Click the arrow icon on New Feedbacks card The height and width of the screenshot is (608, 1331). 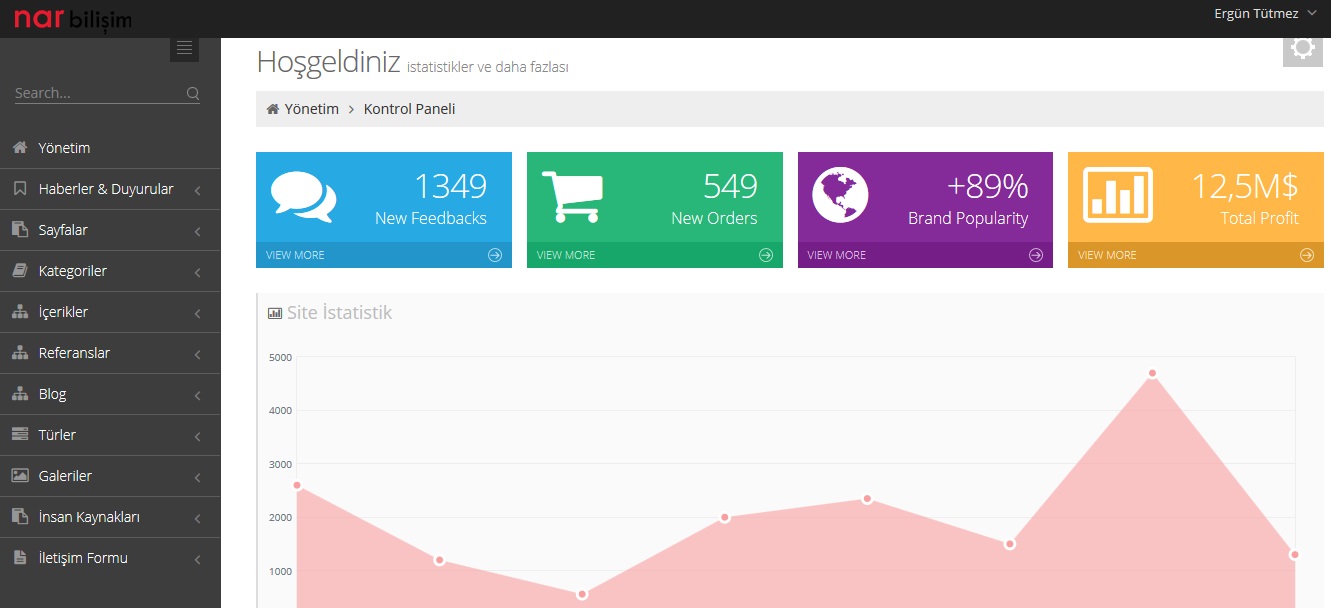point(495,255)
